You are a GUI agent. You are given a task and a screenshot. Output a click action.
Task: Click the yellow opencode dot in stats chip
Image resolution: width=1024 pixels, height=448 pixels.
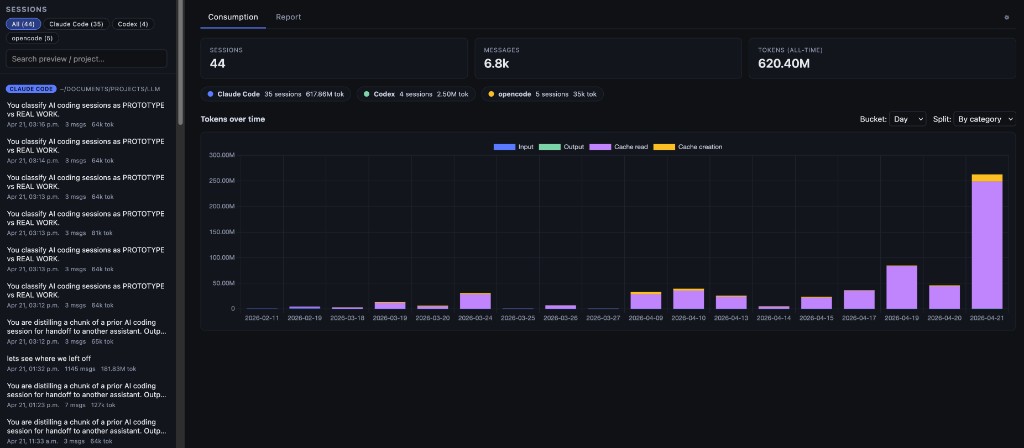(x=490, y=94)
